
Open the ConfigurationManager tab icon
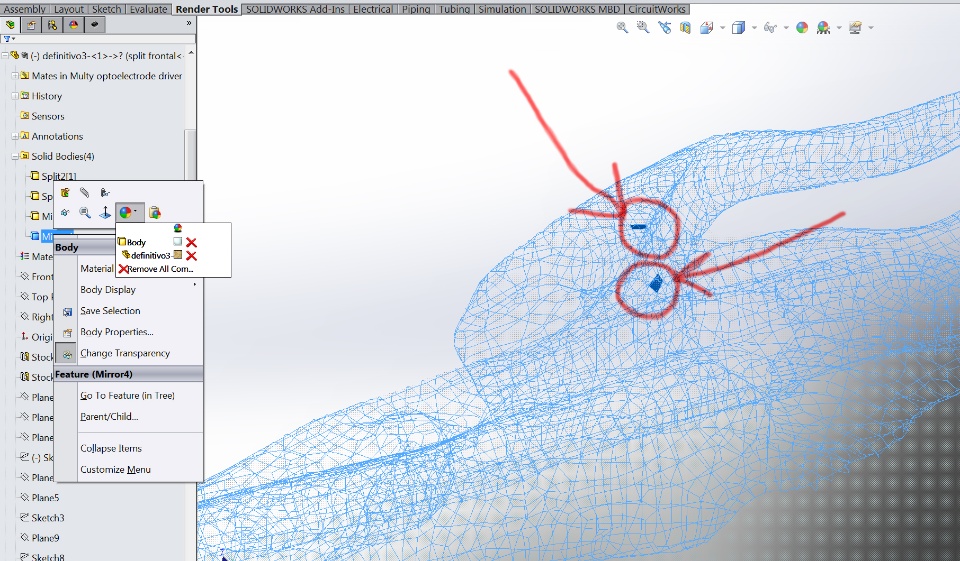53,25
